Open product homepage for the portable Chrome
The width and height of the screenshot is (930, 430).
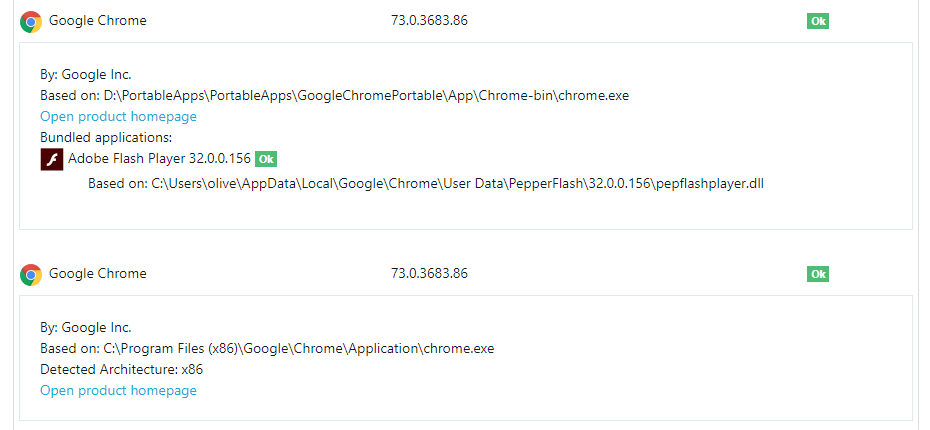point(118,116)
